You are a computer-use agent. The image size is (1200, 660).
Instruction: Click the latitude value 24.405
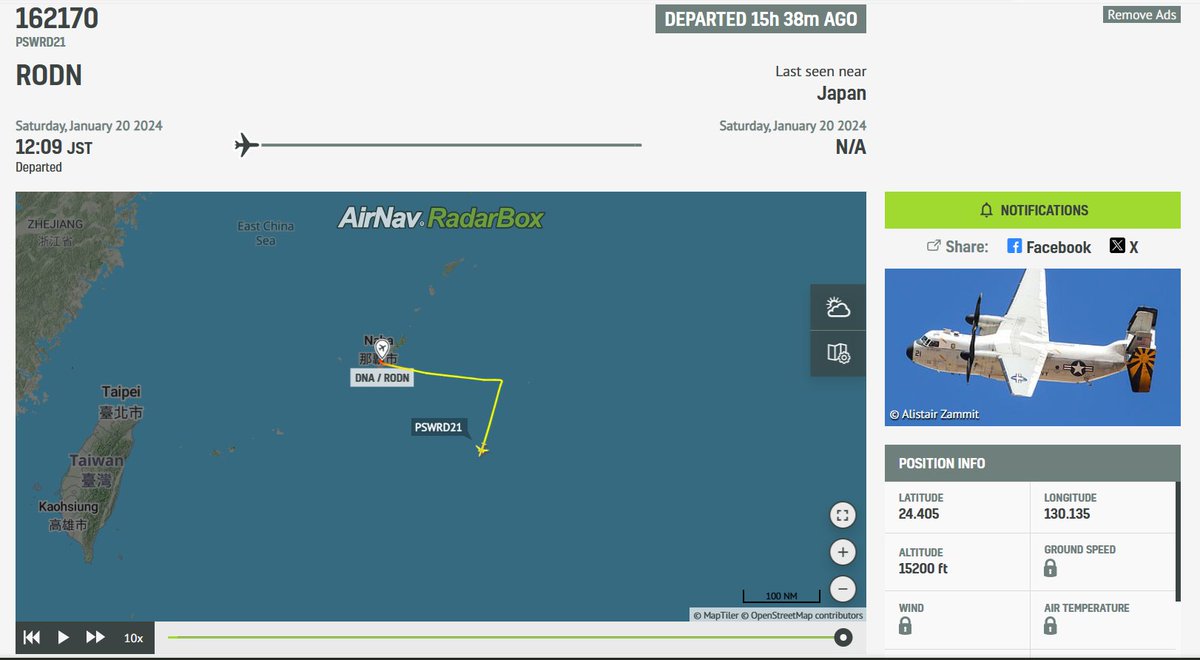(x=919, y=514)
